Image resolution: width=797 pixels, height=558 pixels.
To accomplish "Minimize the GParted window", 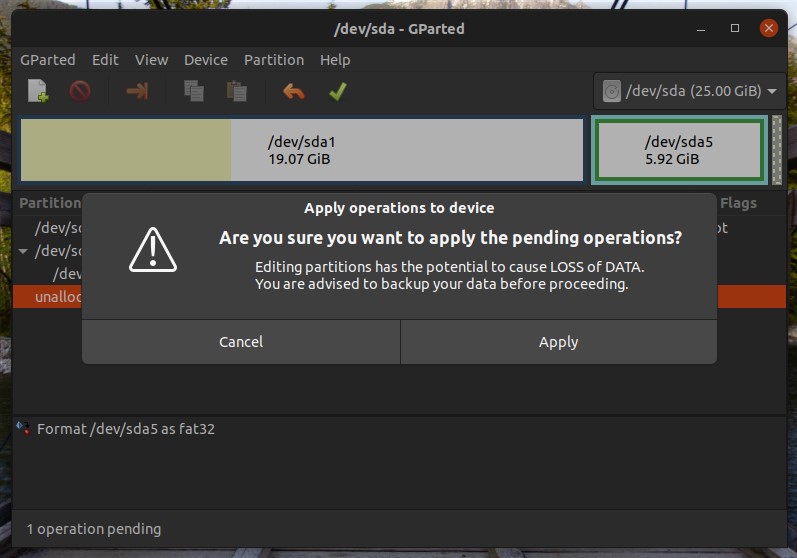I will click(701, 28).
